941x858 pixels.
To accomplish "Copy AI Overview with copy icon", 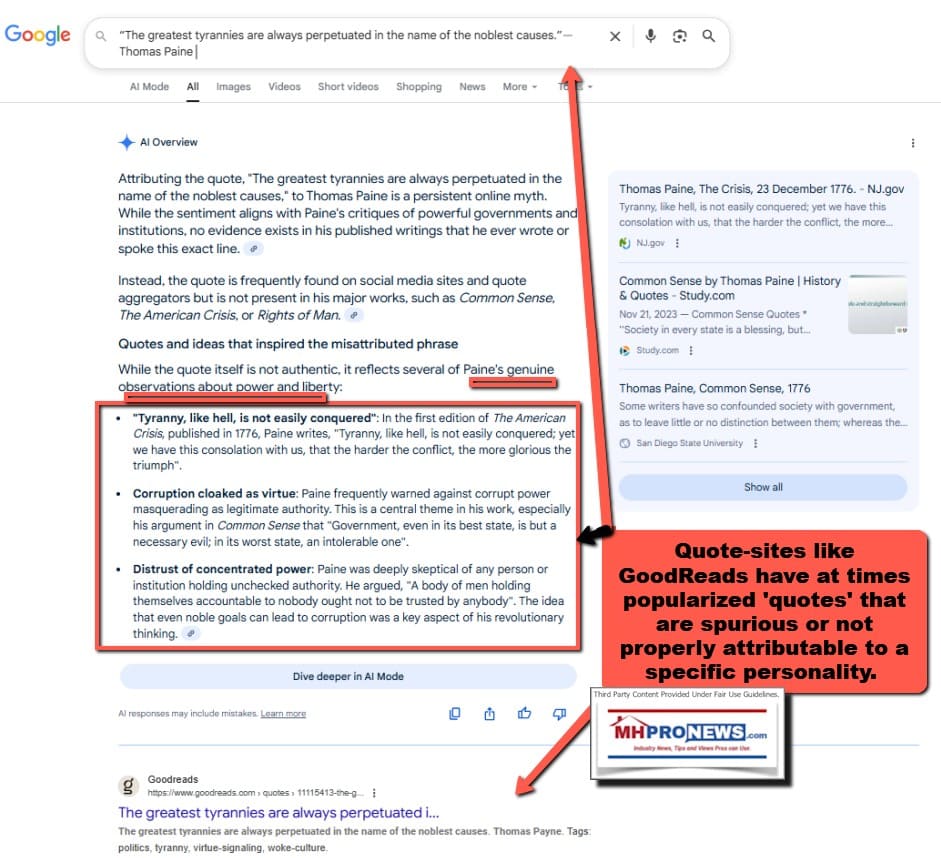I will click(x=455, y=713).
